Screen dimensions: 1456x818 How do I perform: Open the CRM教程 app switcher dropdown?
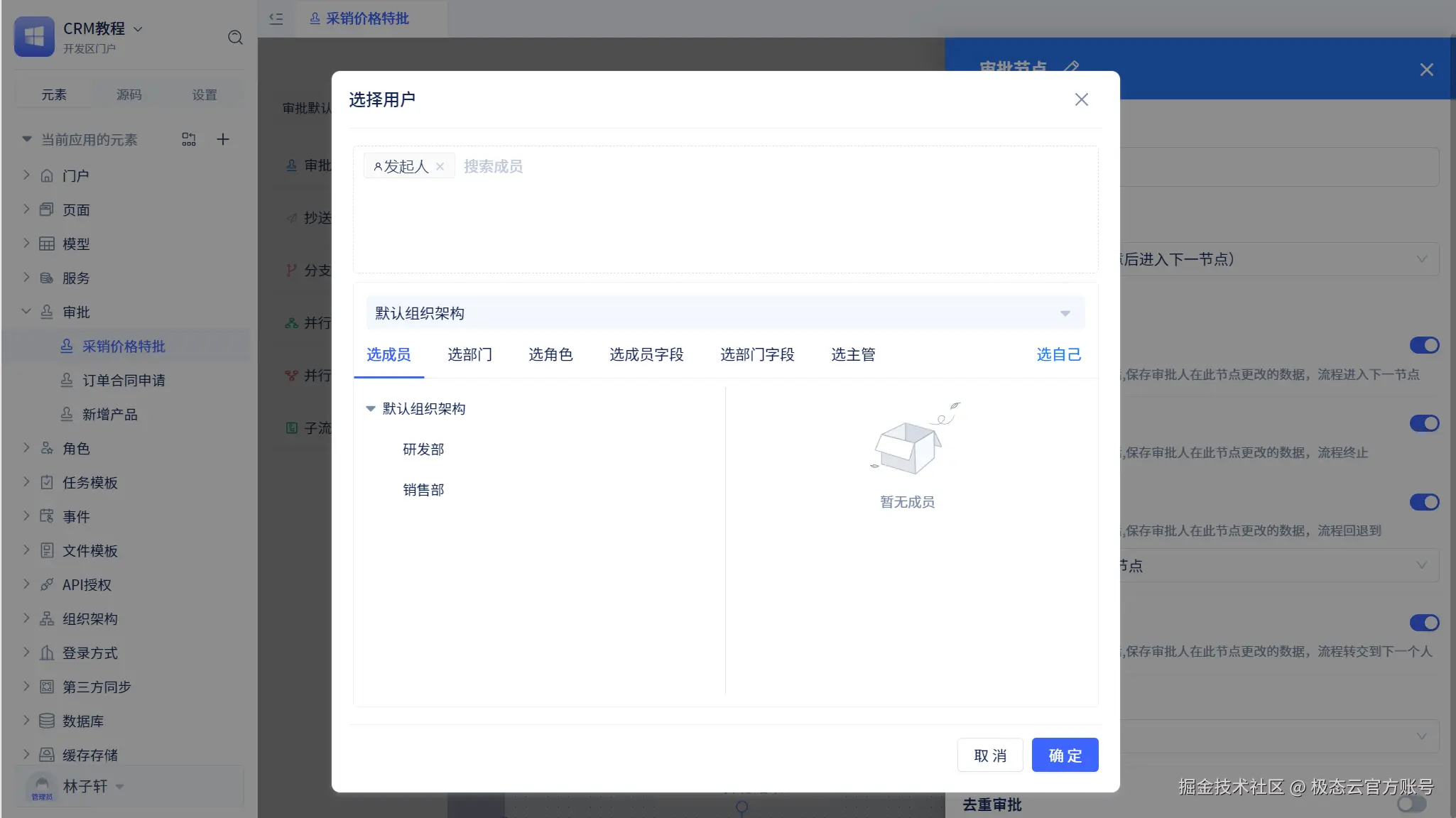tap(138, 29)
